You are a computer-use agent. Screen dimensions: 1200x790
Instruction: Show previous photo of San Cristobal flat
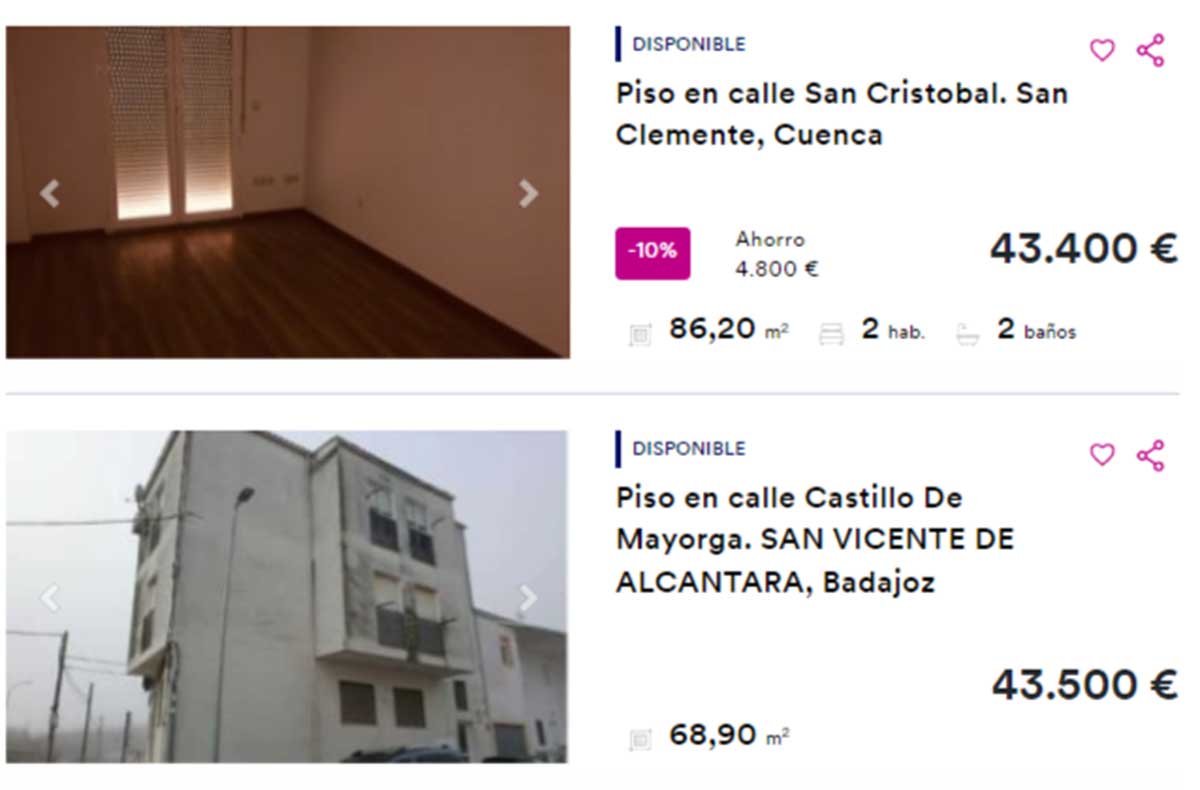coord(49,193)
